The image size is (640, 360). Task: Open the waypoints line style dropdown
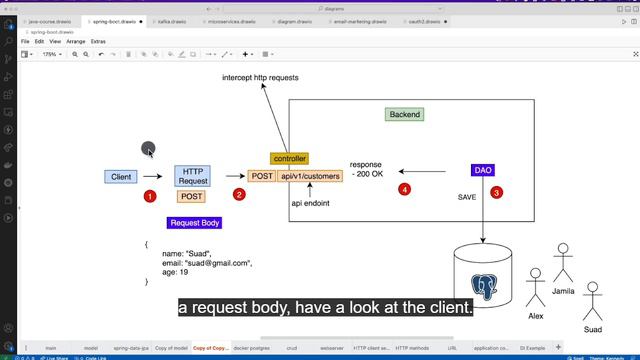click(x=227, y=54)
